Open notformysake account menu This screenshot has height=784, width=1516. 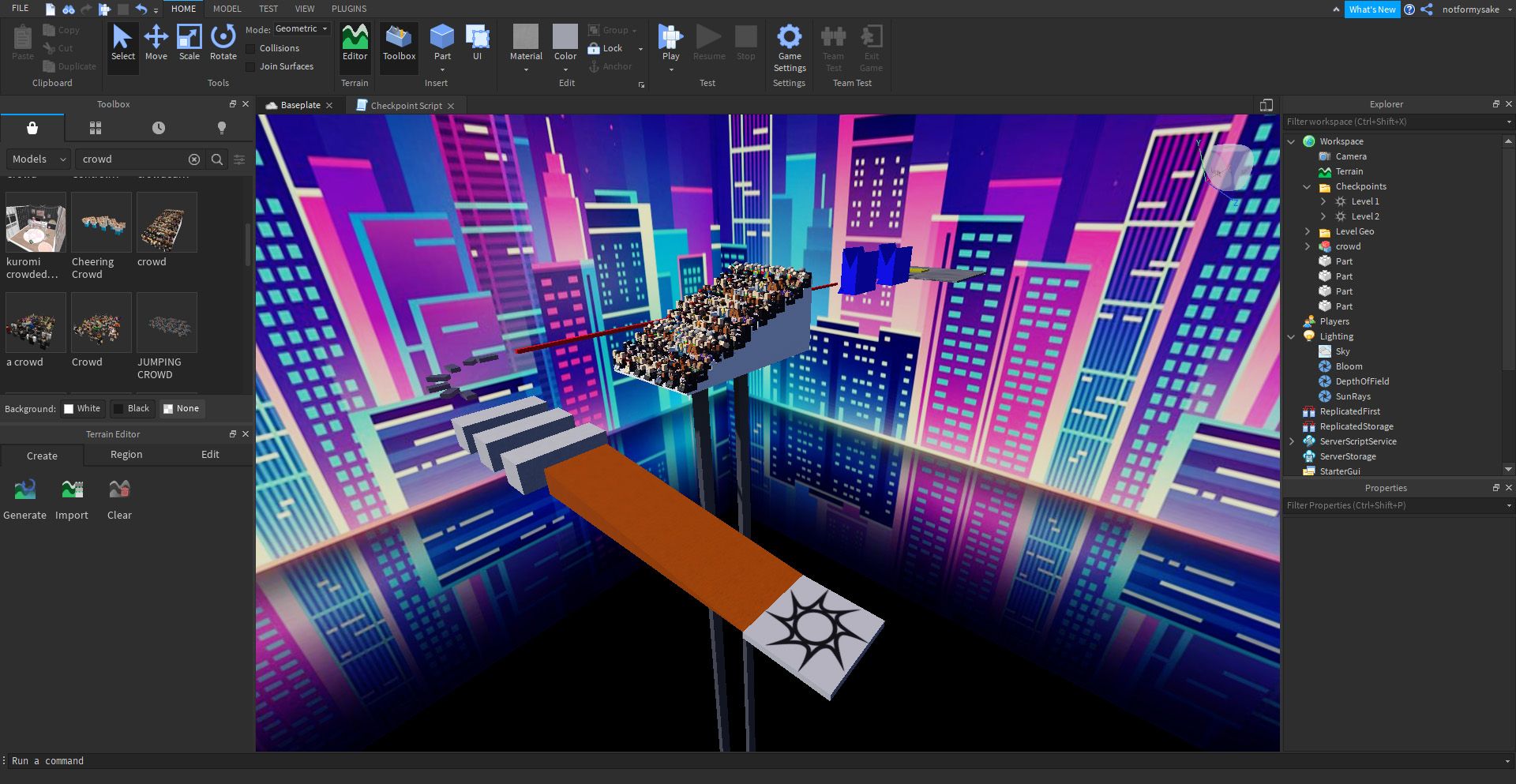(1477, 9)
